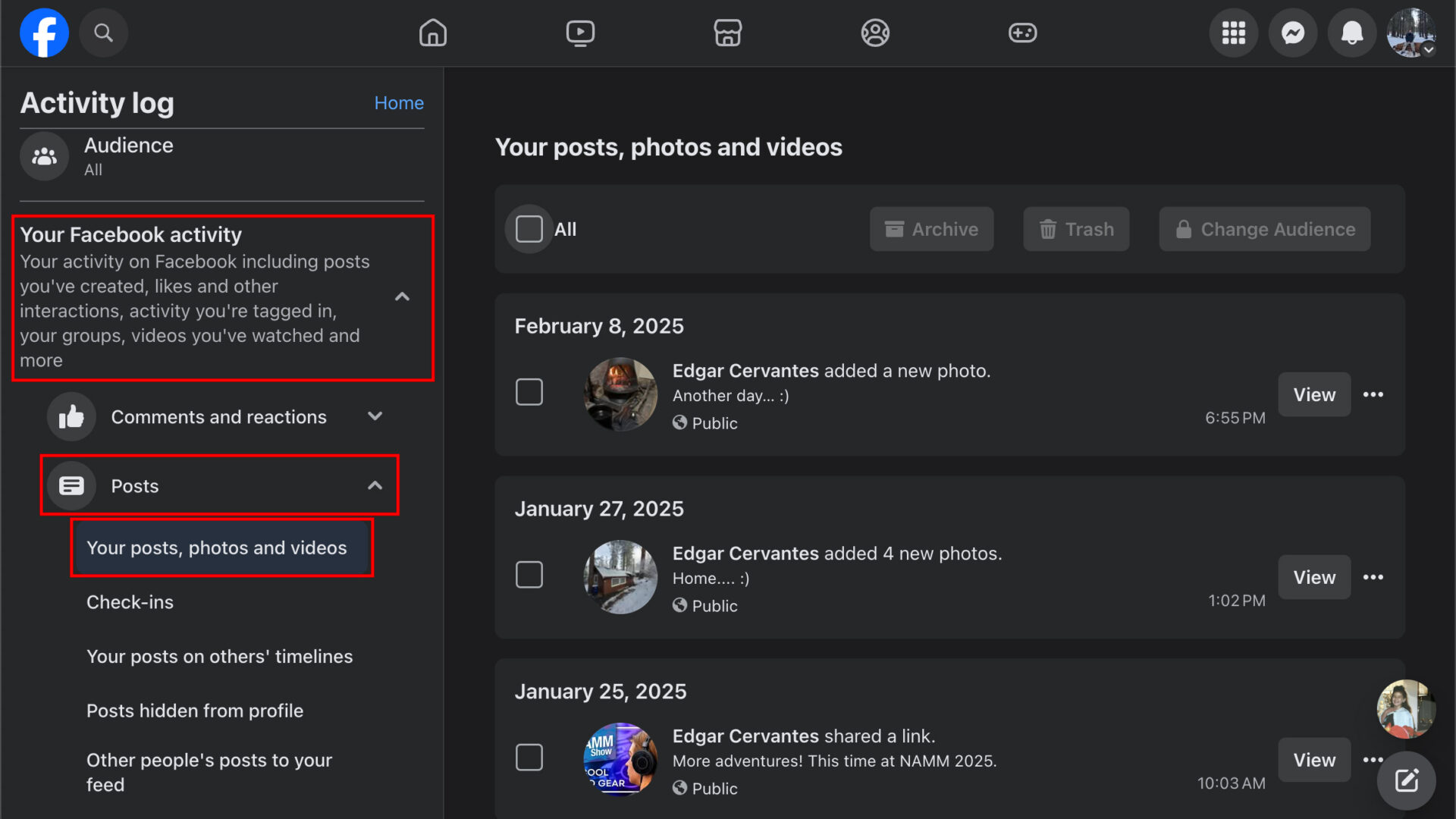Screen dimensions: 1456x819
Task: Open the Watch video icon
Action: point(580,33)
